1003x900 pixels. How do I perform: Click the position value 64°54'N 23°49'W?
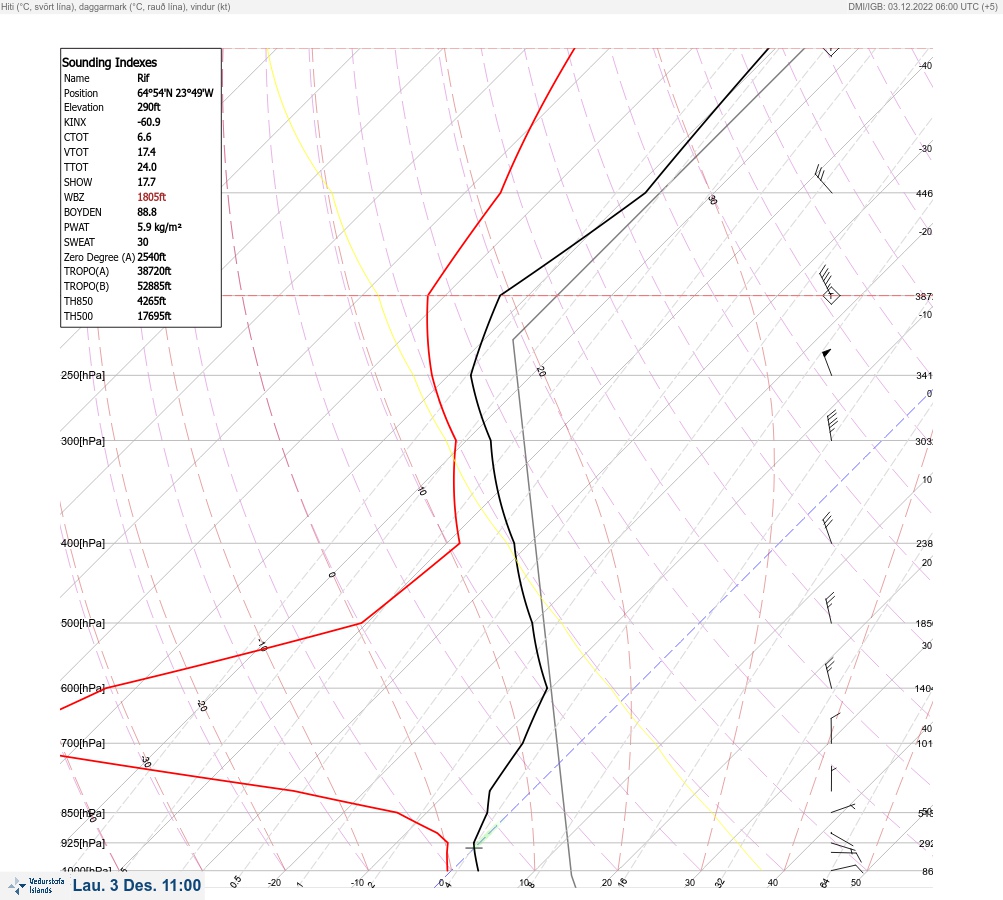pyautogui.click(x=175, y=93)
